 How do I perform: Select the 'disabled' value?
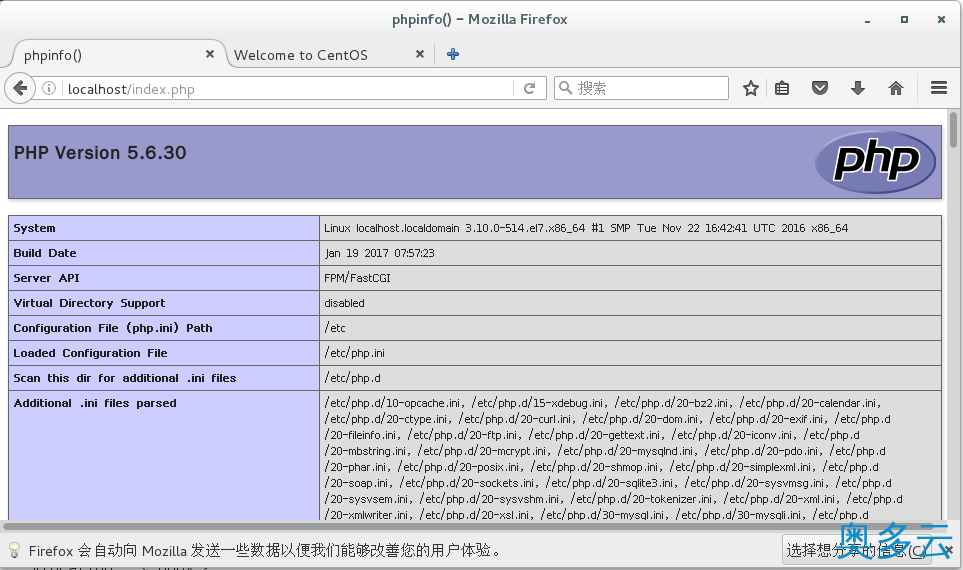[x=345, y=303]
